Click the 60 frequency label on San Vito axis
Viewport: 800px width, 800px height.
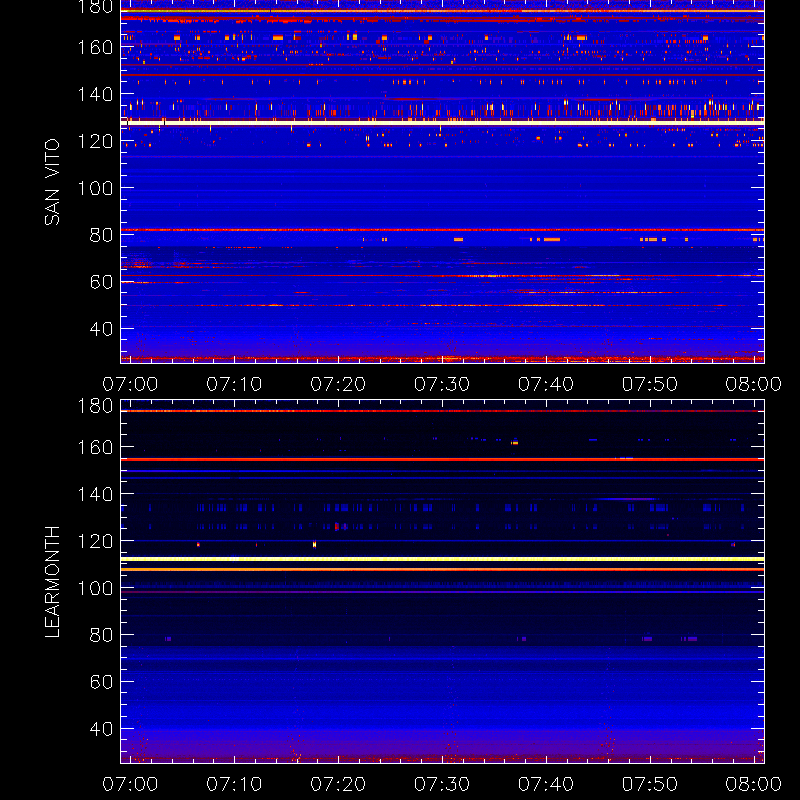[102, 282]
